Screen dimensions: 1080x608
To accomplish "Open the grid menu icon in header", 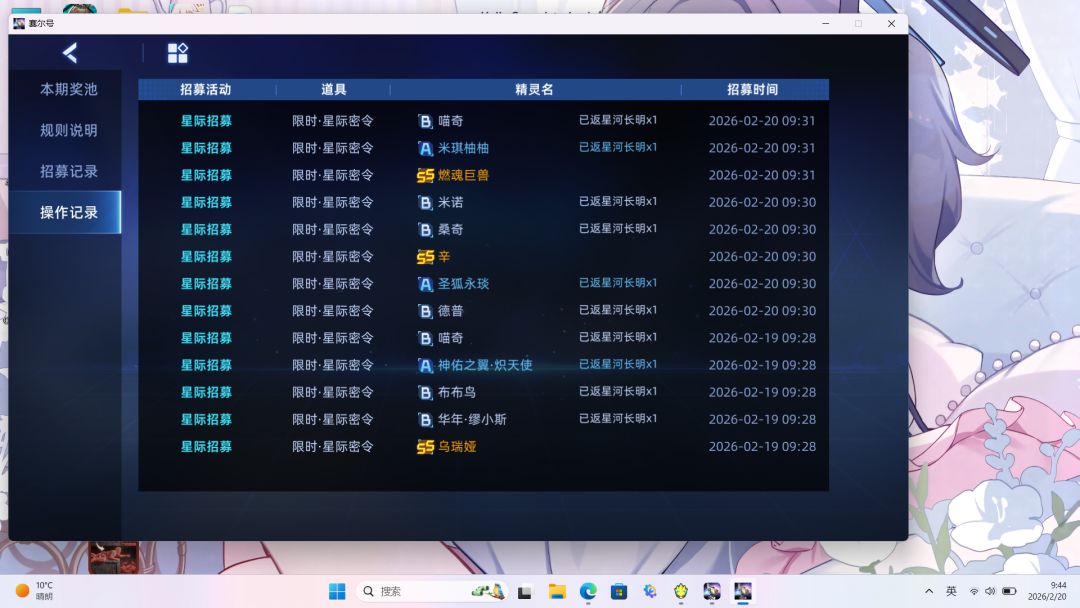I will 178,53.
